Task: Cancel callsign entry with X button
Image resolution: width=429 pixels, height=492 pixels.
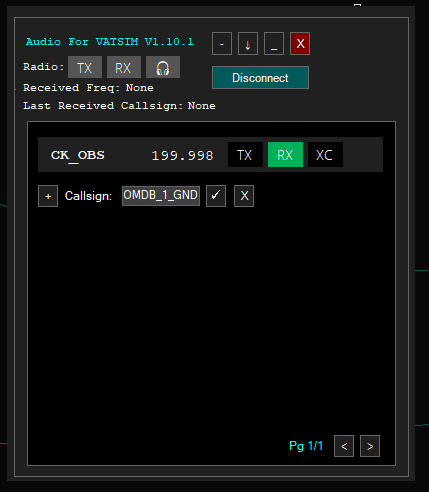Action: click(244, 196)
